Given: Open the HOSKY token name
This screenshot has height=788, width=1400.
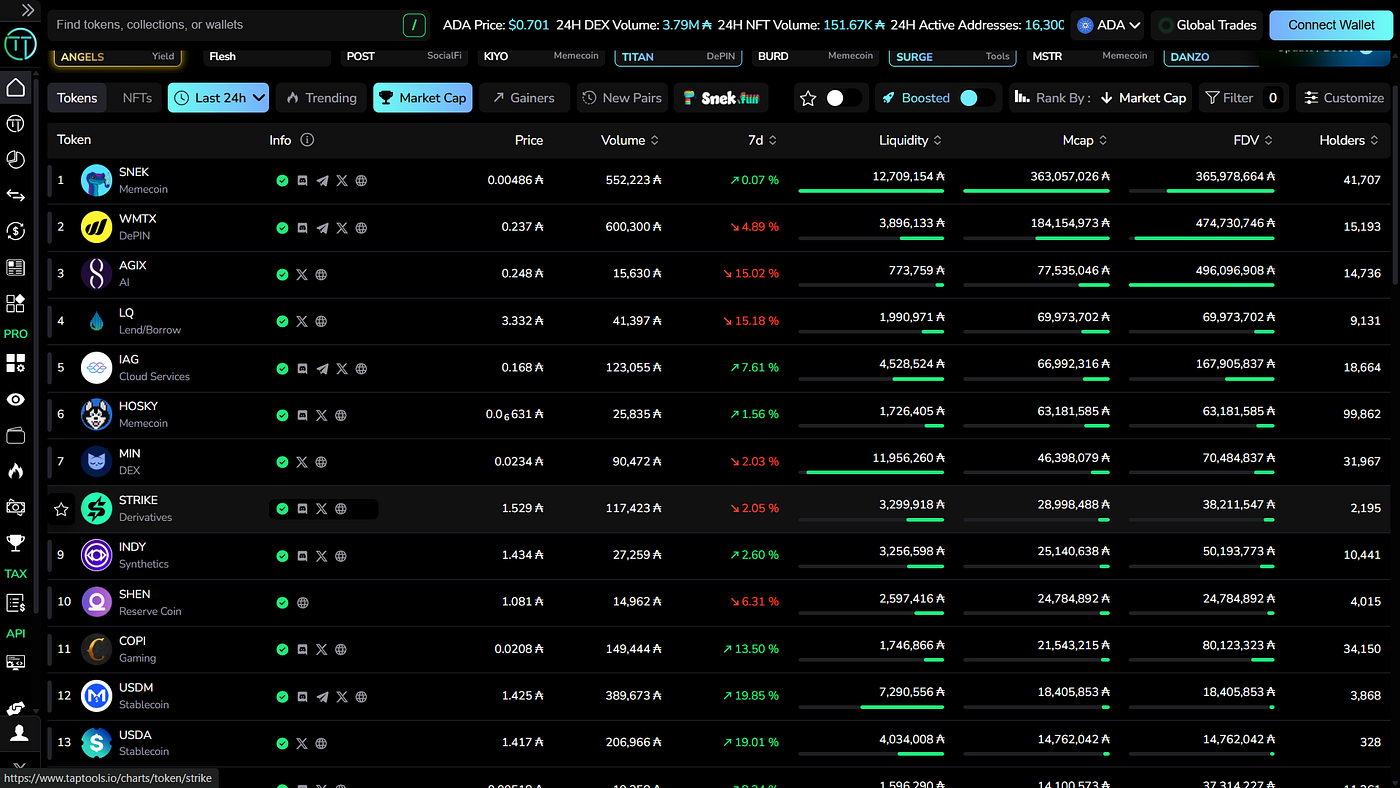Looking at the screenshot, I should point(138,406).
